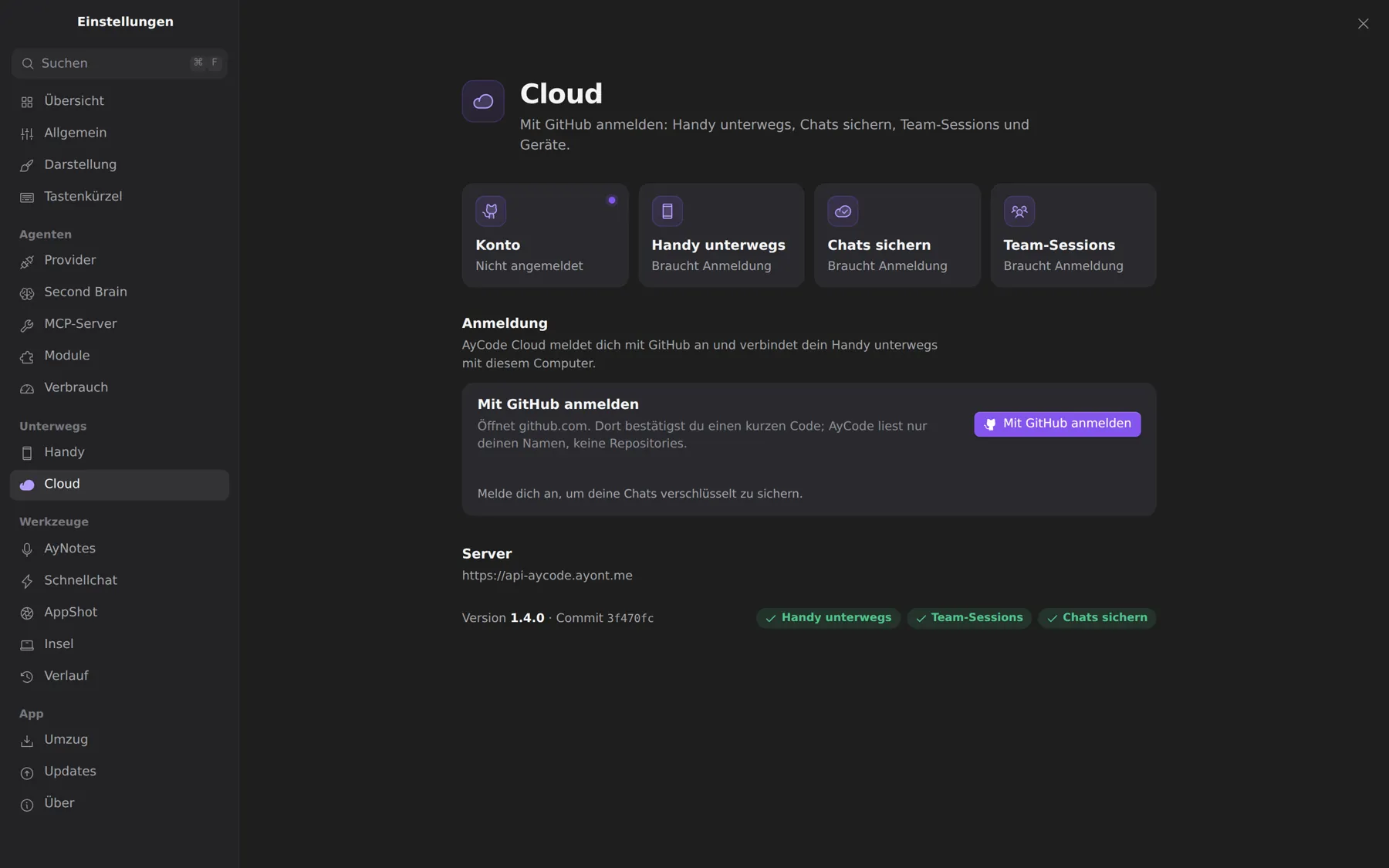
Task: Click version number 1.4.0
Action: pyautogui.click(x=527, y=618)
